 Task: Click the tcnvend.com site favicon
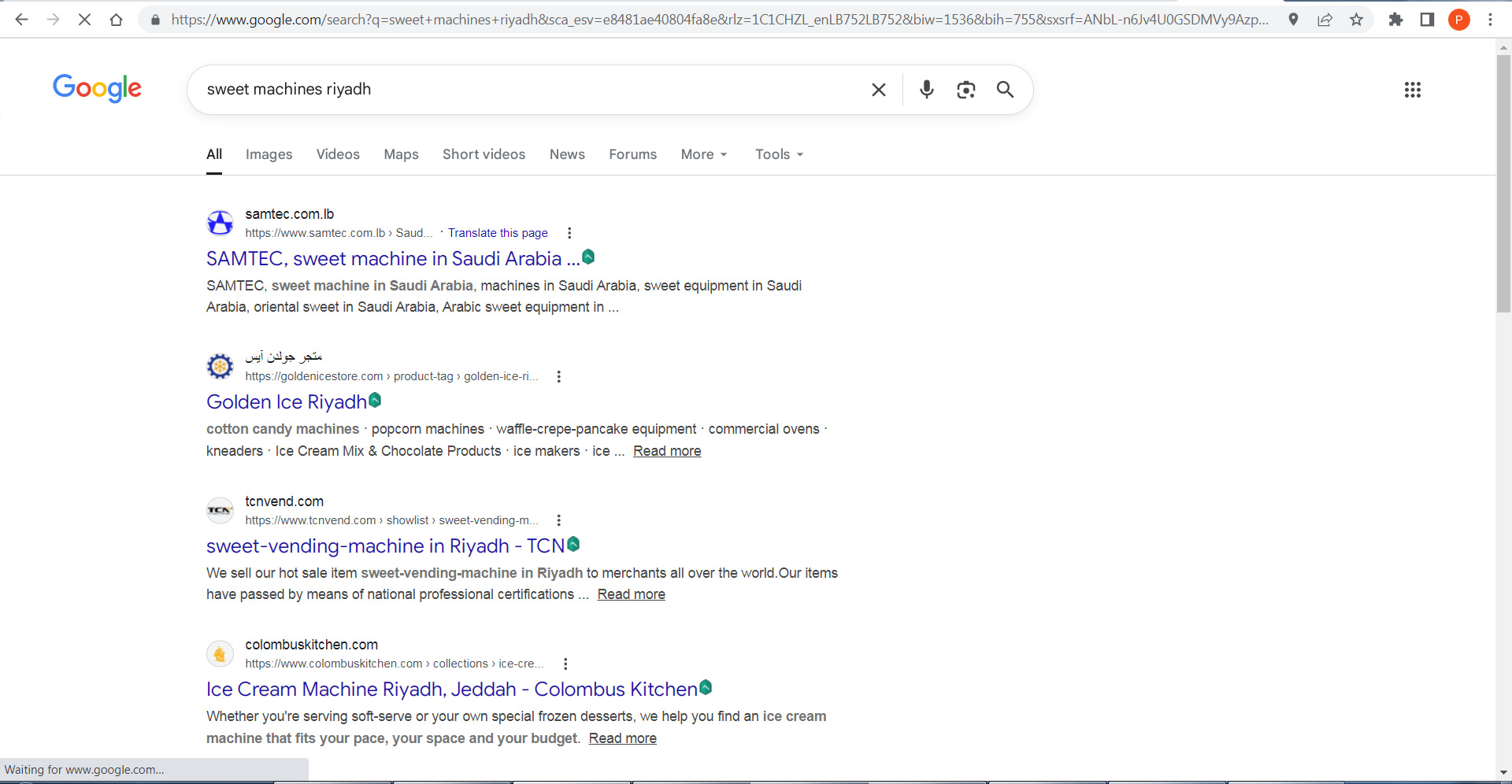[x=220, y=510]
